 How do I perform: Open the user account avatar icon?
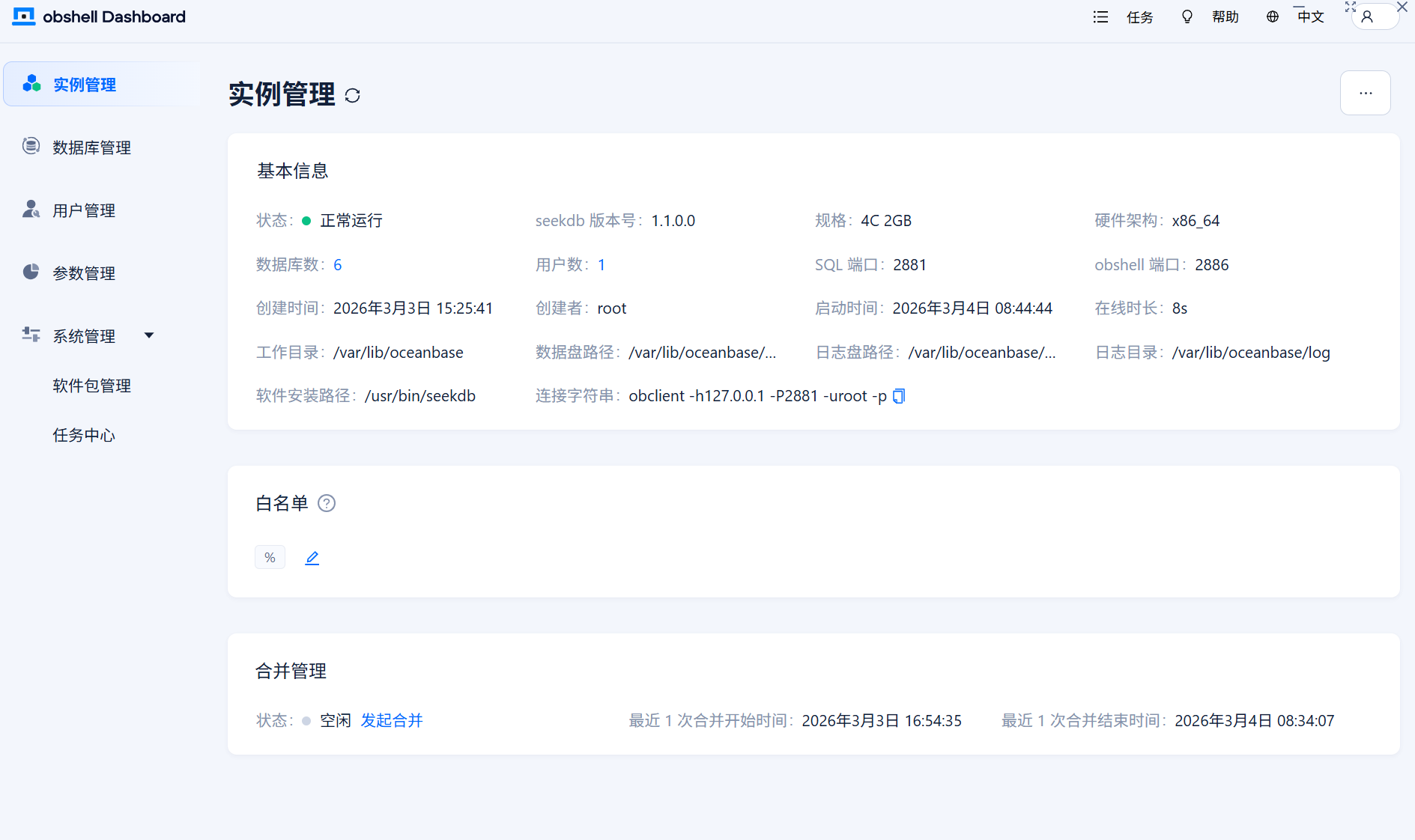1367,17
